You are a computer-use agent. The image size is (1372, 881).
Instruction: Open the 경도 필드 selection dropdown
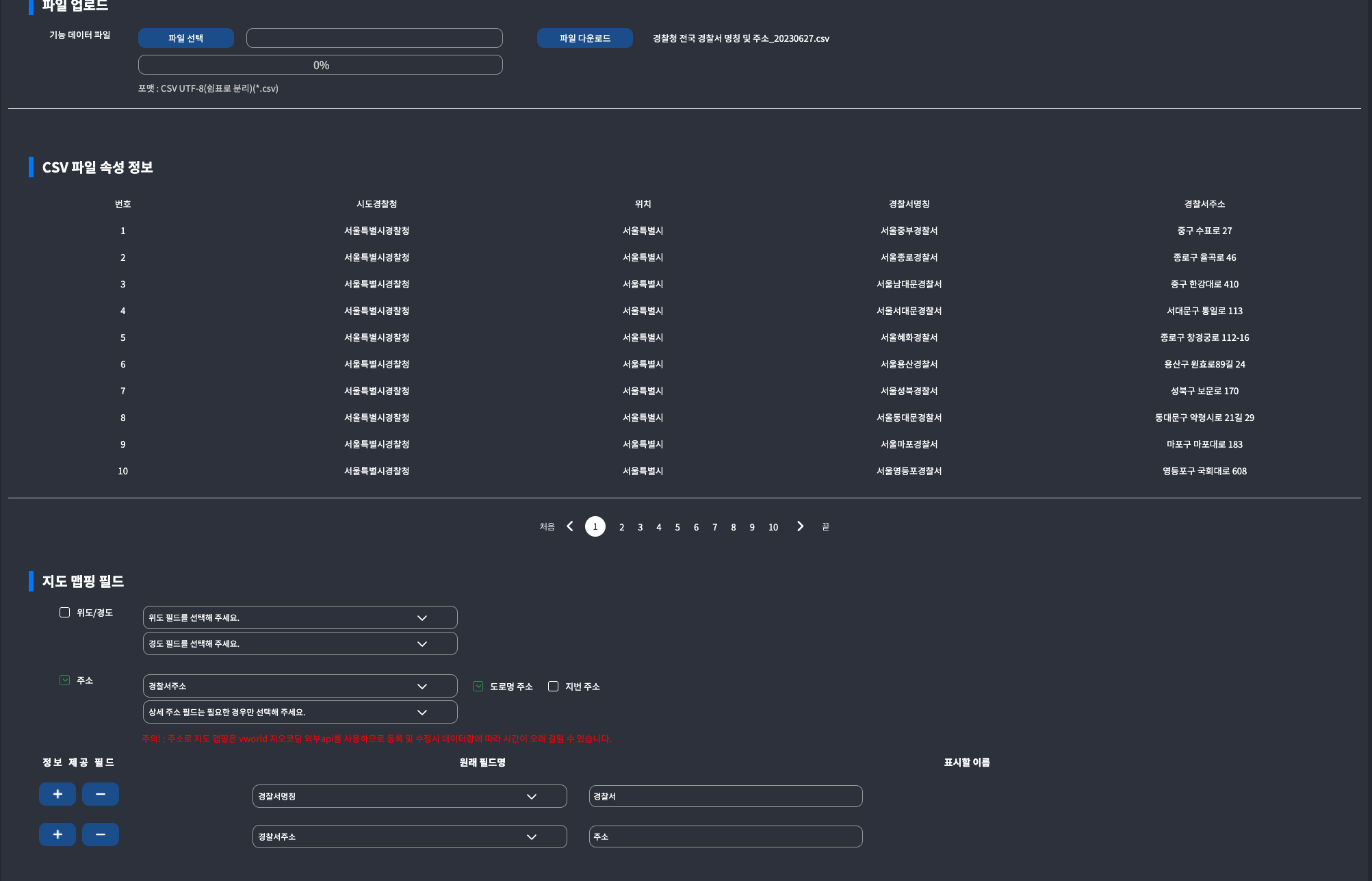(x=300, y=643)
